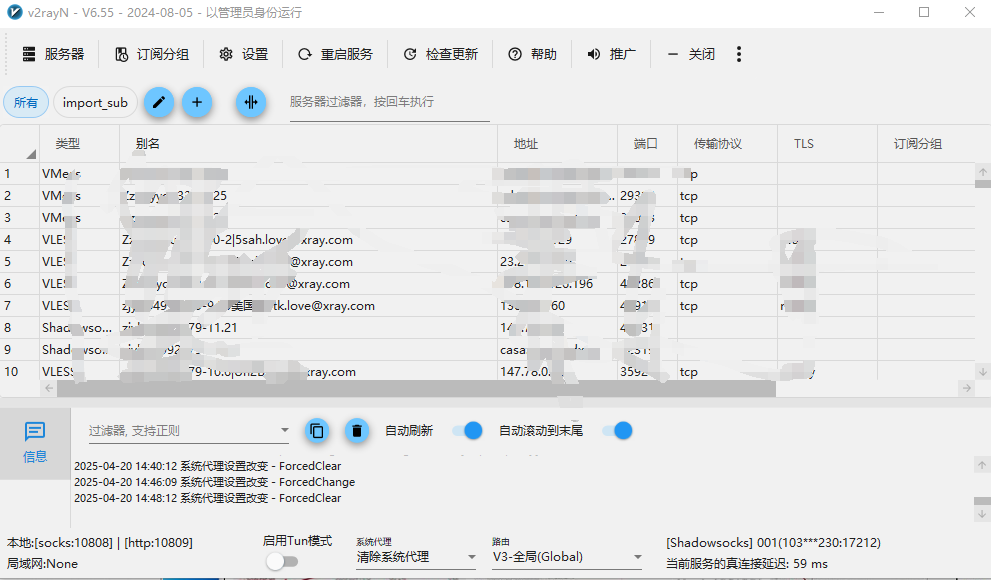The width and height of the screenshot is (991, 580).
Task: Copy log messages using the copy icon
Action: [317, 431]
